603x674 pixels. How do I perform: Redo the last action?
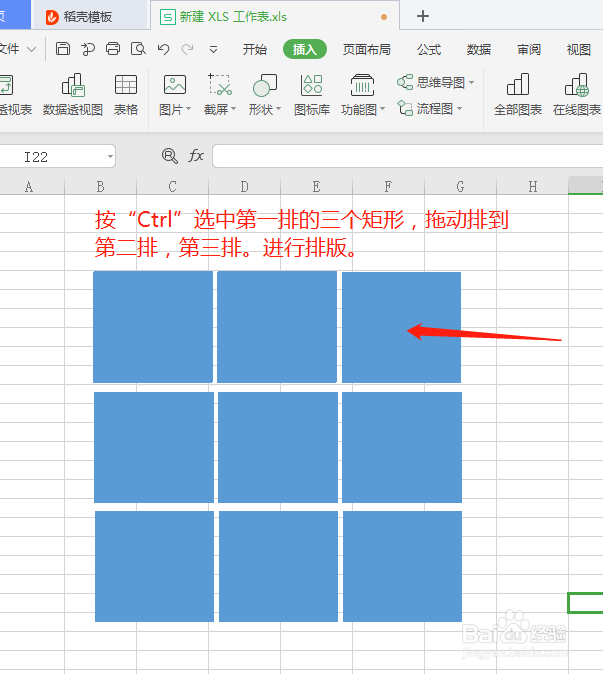(187, 49)
